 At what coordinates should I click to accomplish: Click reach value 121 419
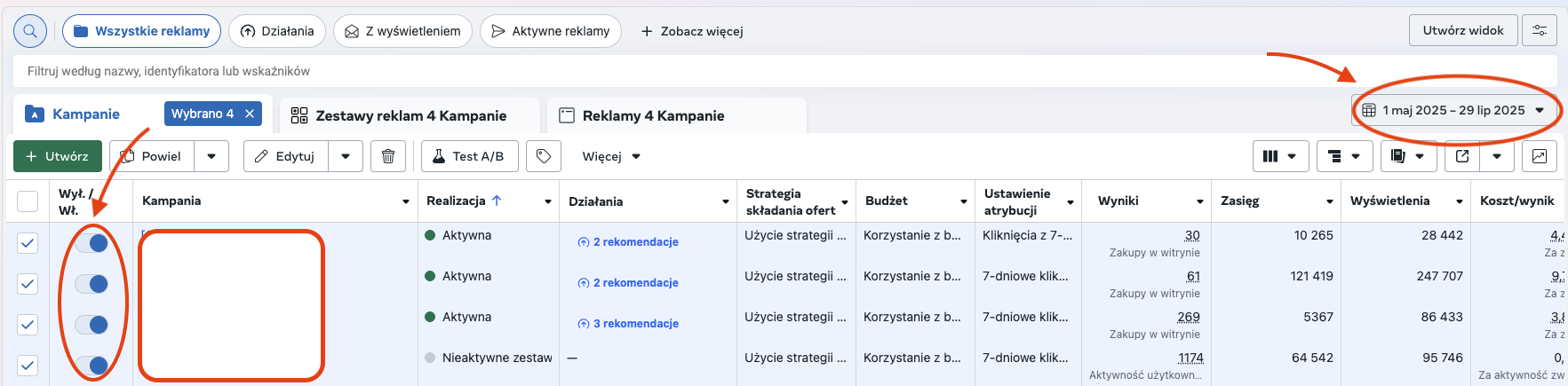[x=1311, y=276]
